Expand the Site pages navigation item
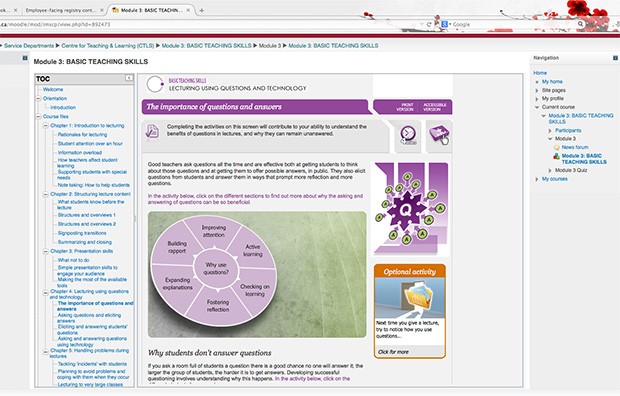This screenshot has height=396, width=620. [537, 91]
